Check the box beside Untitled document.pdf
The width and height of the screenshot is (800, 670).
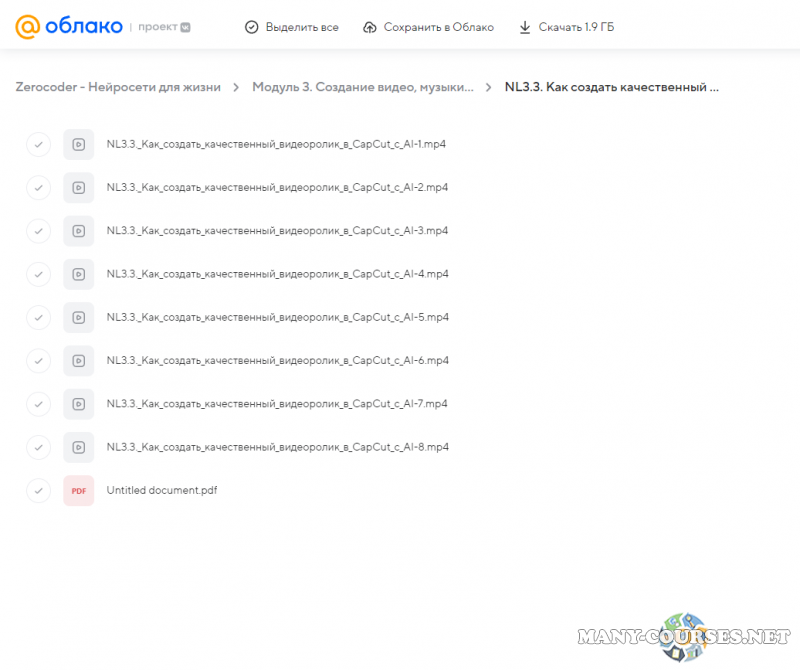pos(38,490)
